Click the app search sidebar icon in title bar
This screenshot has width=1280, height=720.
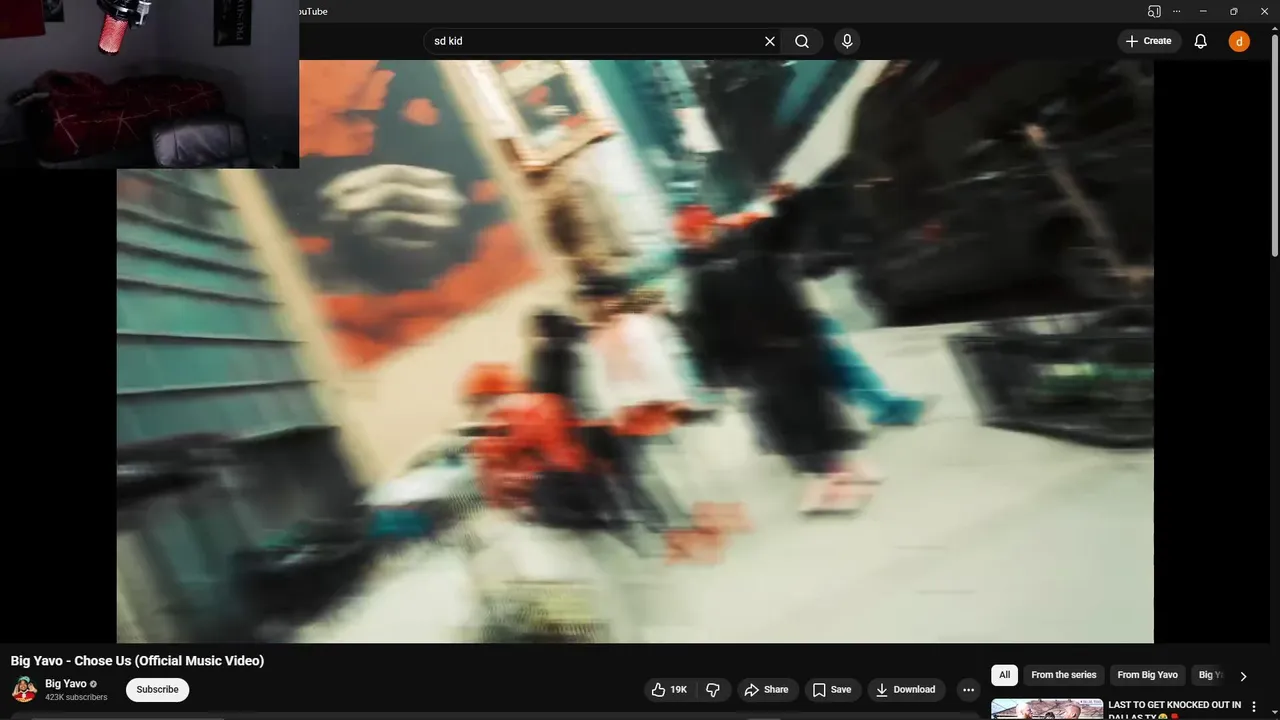[1154, 11]
